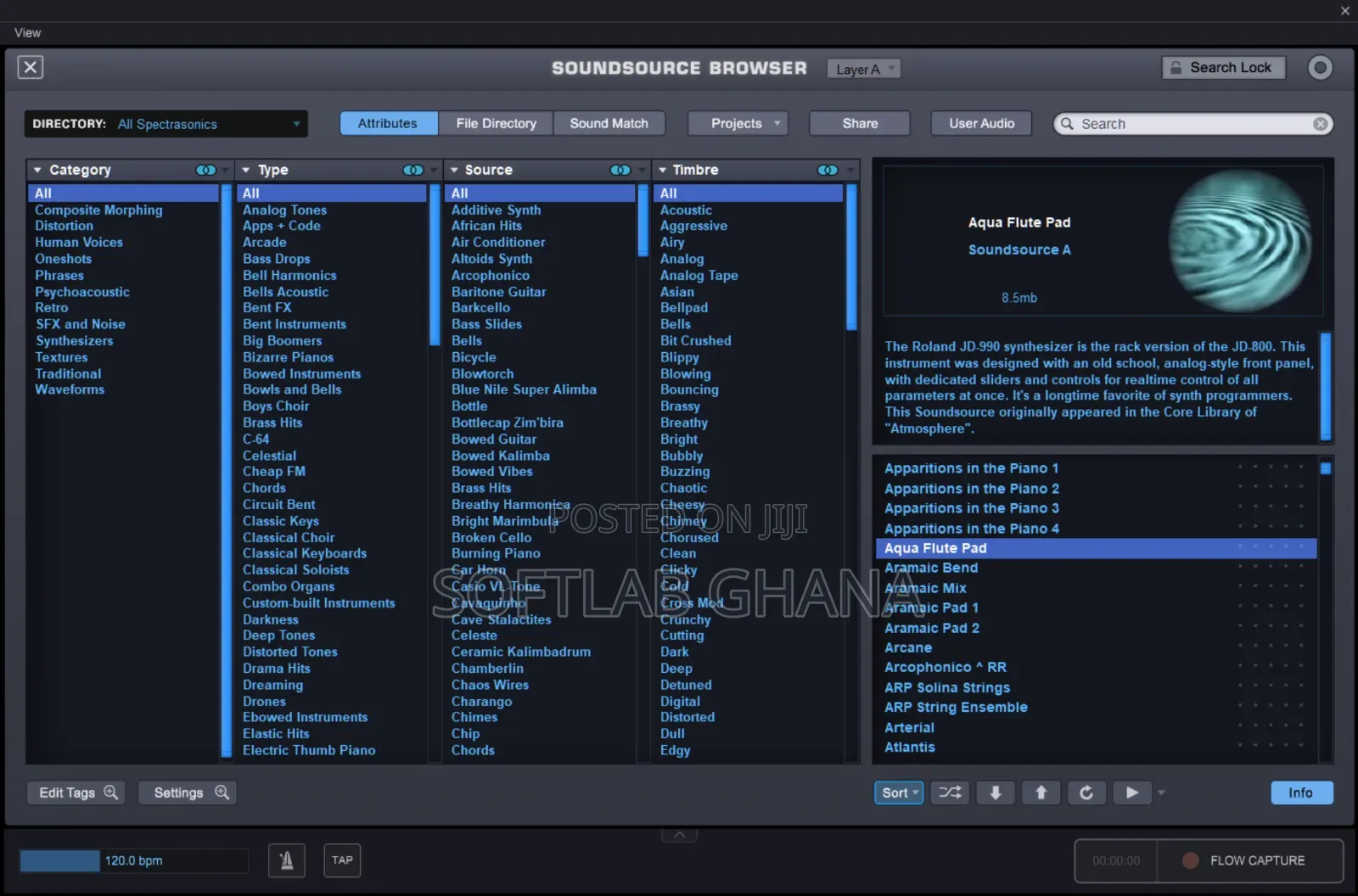
Task: Shuffle the soundsource list with the shuffle icon
Action: coord(950,792)
